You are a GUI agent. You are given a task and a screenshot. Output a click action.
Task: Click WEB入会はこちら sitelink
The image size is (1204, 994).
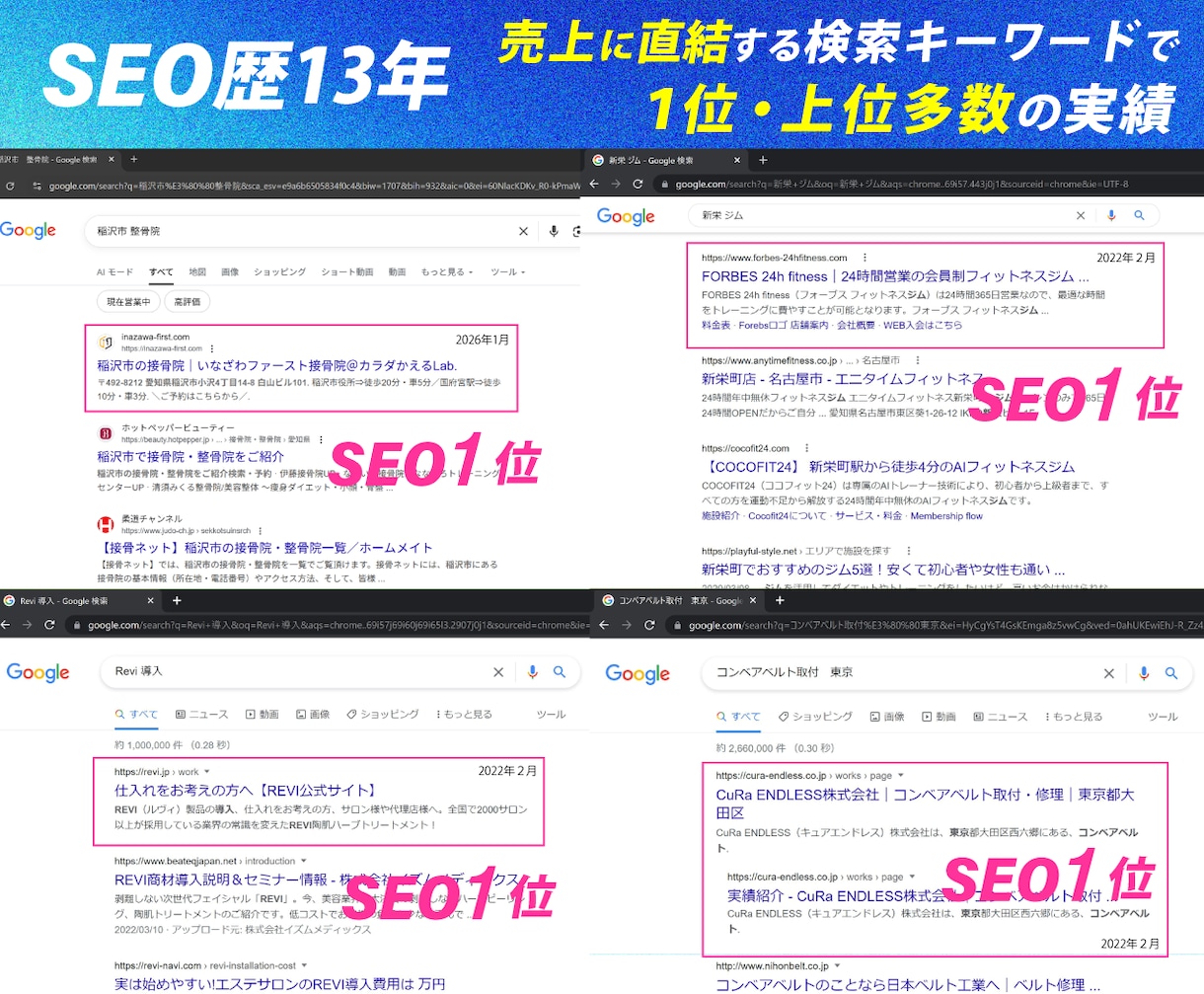(x=923, y=325)
